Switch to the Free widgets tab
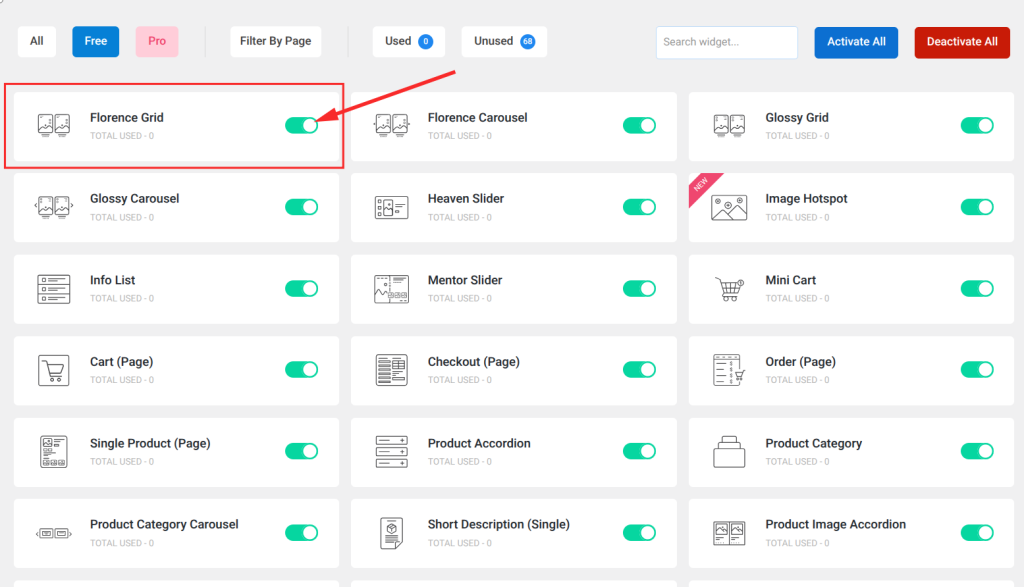The image size is (1024, 587). pos(95,41)
